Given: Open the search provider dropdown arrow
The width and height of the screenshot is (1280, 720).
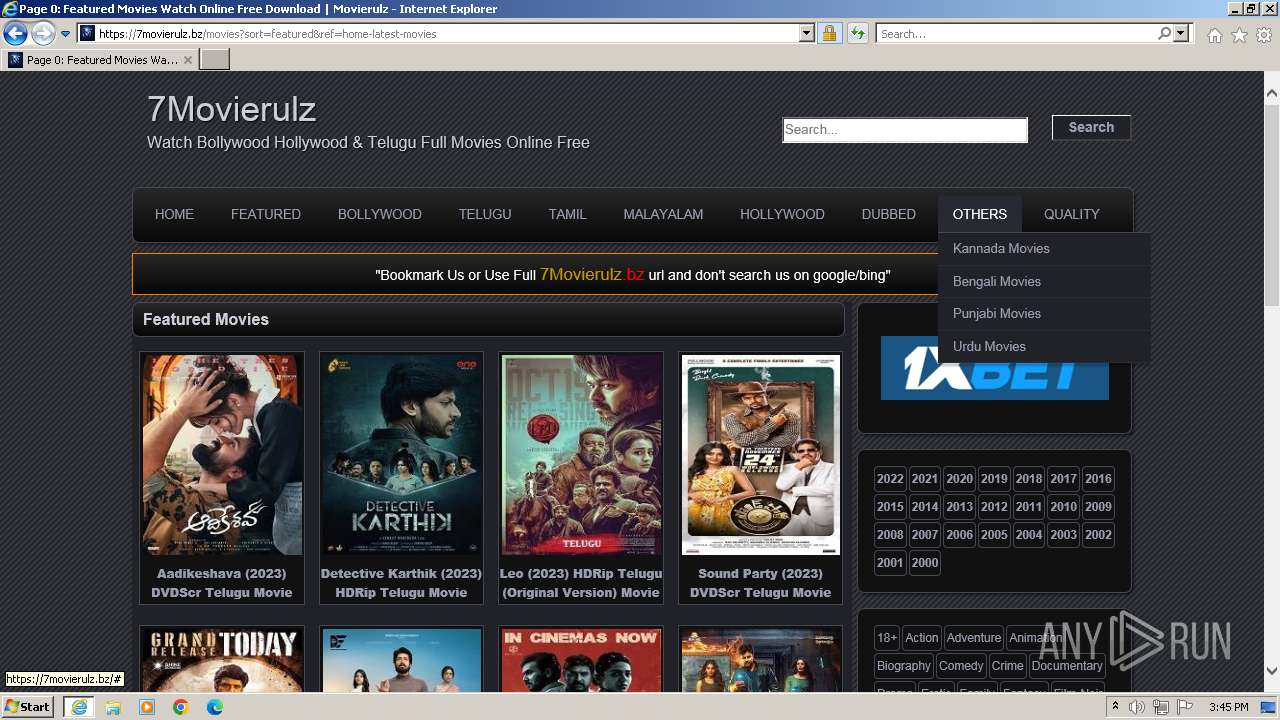Looking at the screenshot, I should coord(1181,33).
